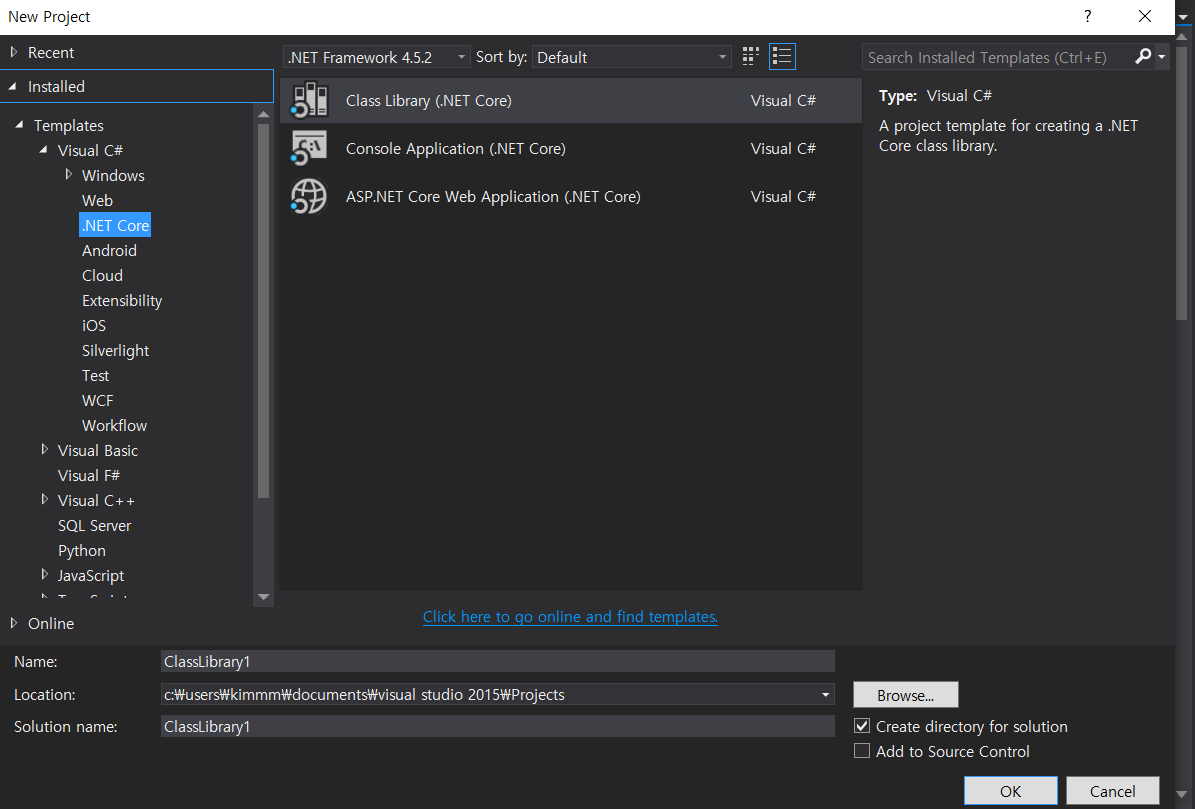This screenshot has height=809, width=1195.
Task: Click the project Name input field
Action: pyautogui.click(x=498, y=661)
